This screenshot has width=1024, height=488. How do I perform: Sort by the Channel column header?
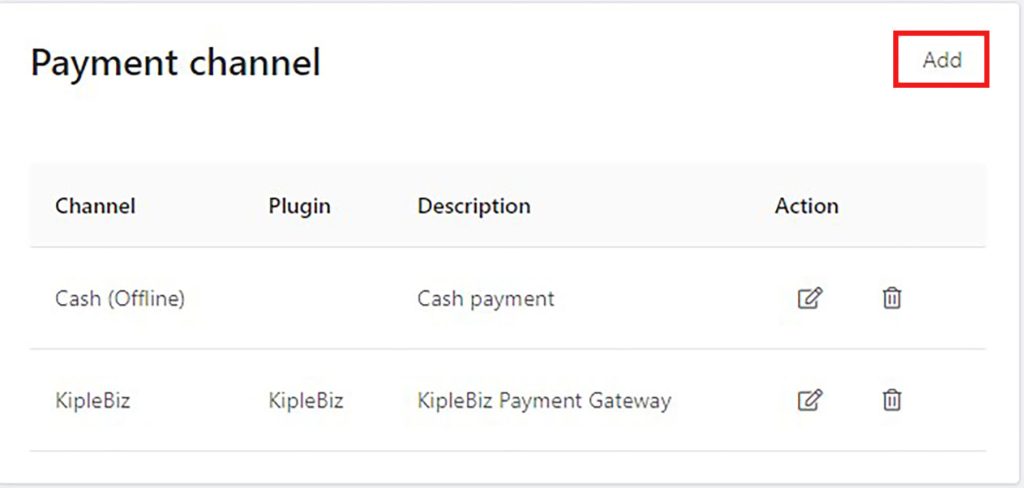point(95,206)
